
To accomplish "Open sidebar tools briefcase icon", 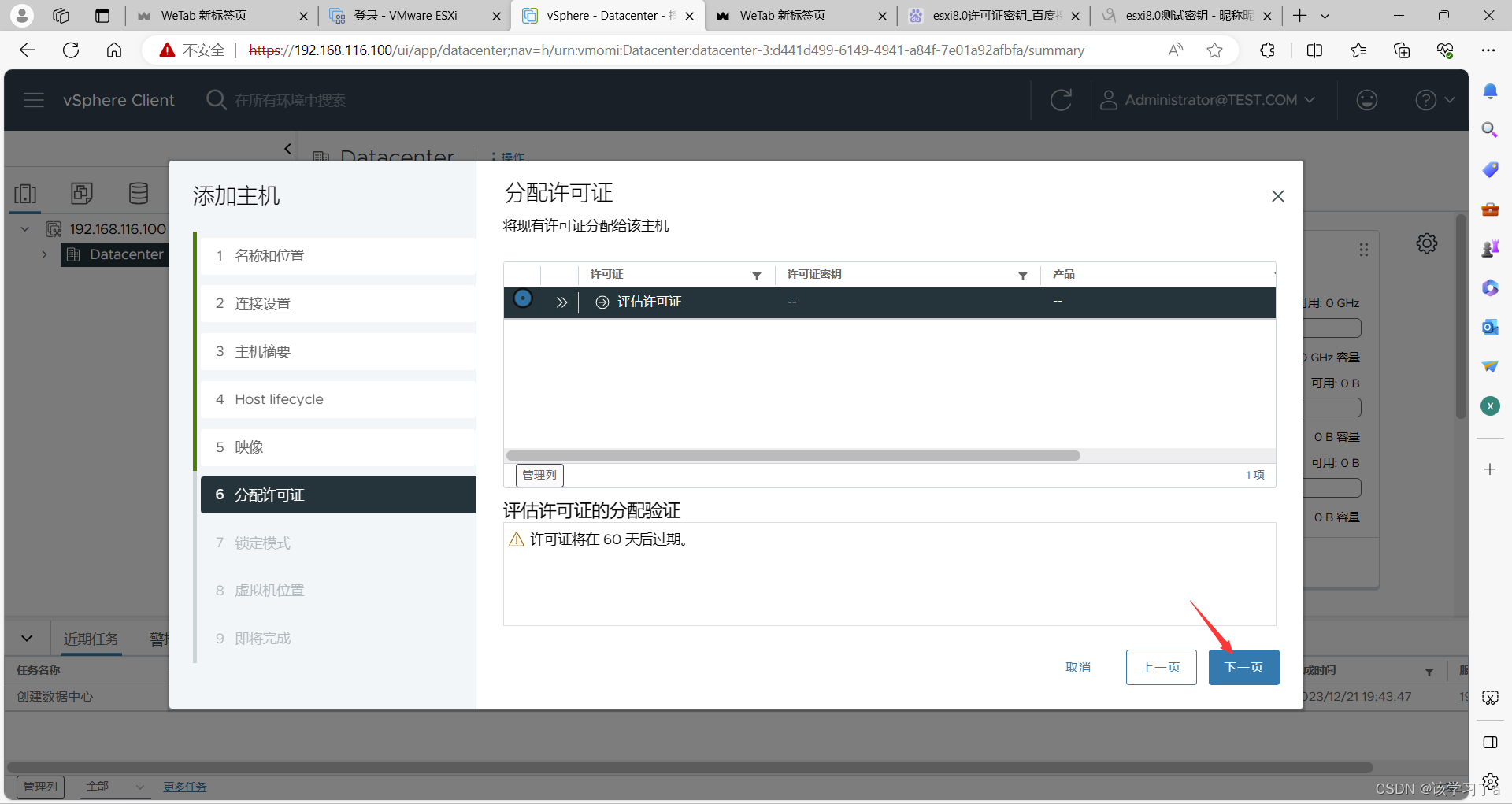I will [x=1490, y=209].
